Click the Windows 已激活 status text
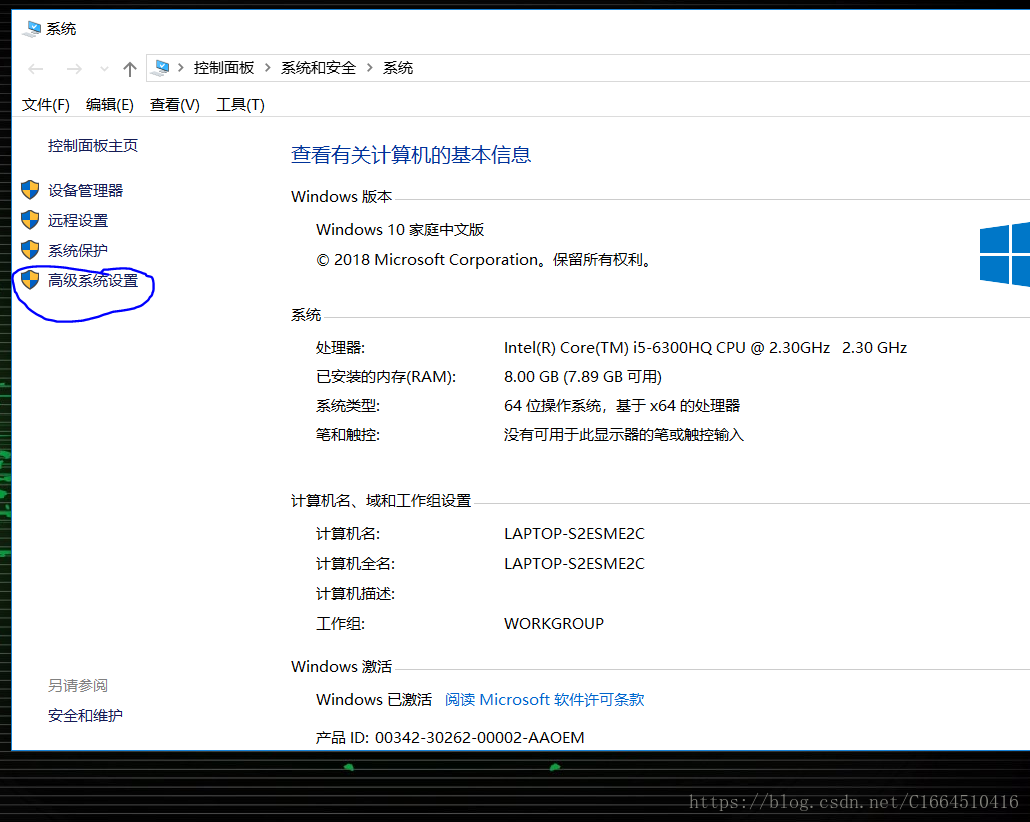1030x822 pixels. [x=374, y=700]
